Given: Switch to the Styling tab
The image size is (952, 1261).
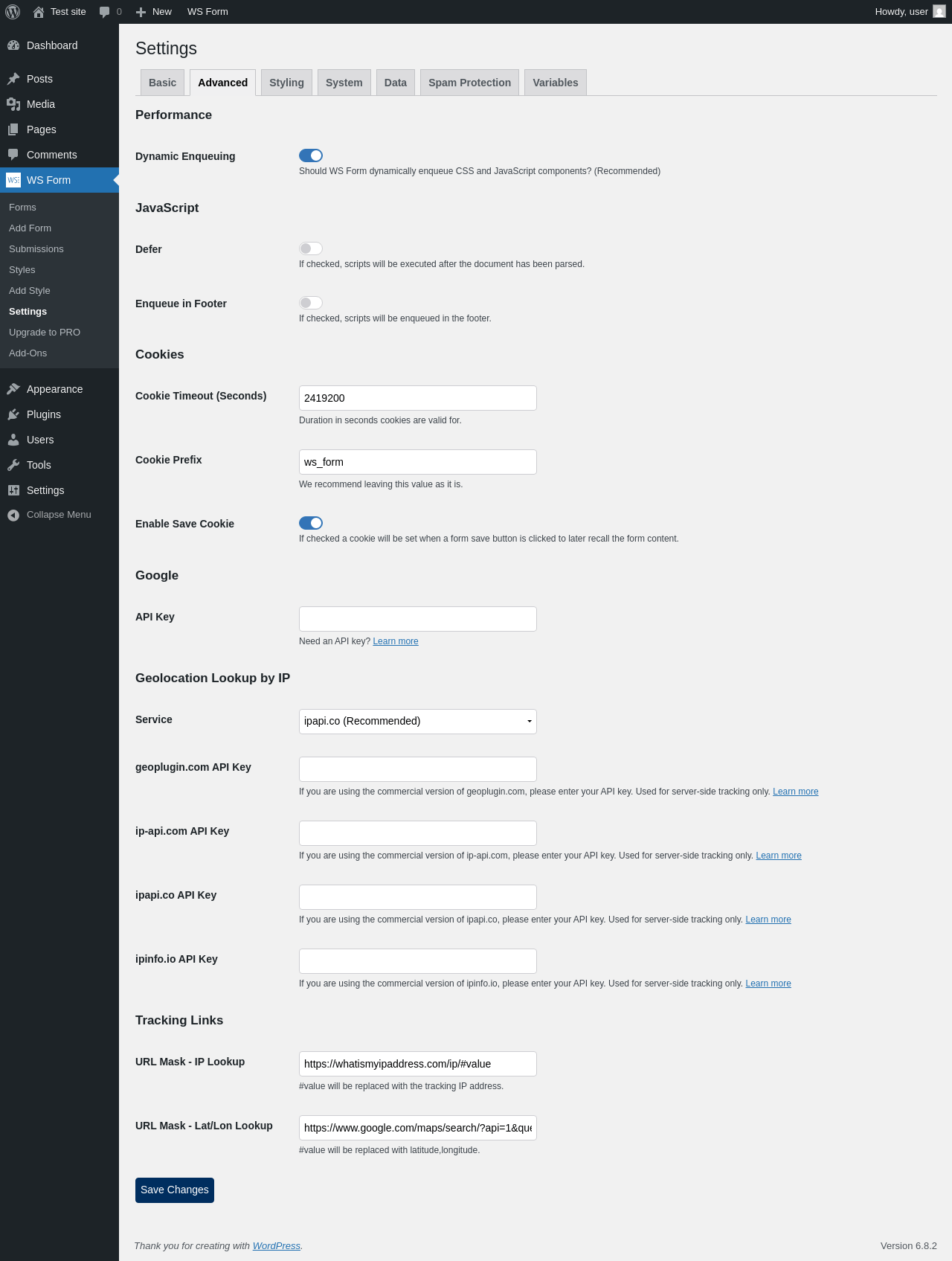Looking at the screenshot, I should [286, 83].
